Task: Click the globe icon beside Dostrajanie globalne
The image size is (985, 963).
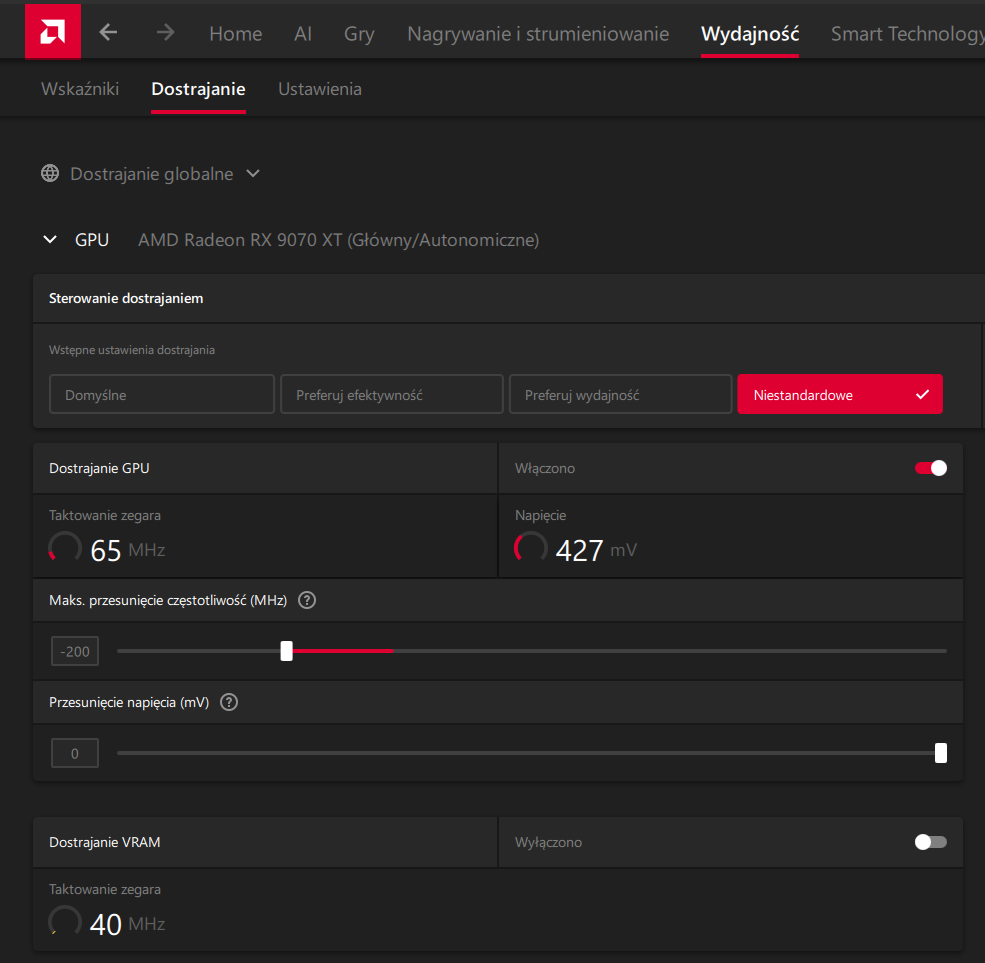Action: [x=50, y=173]
